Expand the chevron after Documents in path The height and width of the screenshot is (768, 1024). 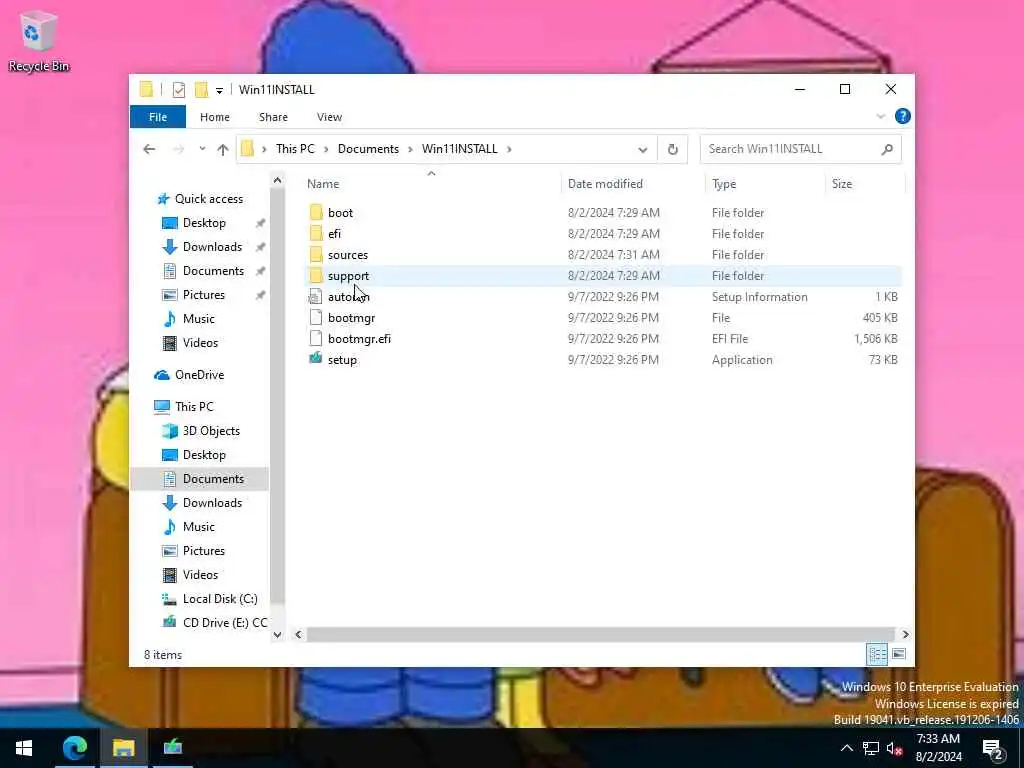[410, 149]
